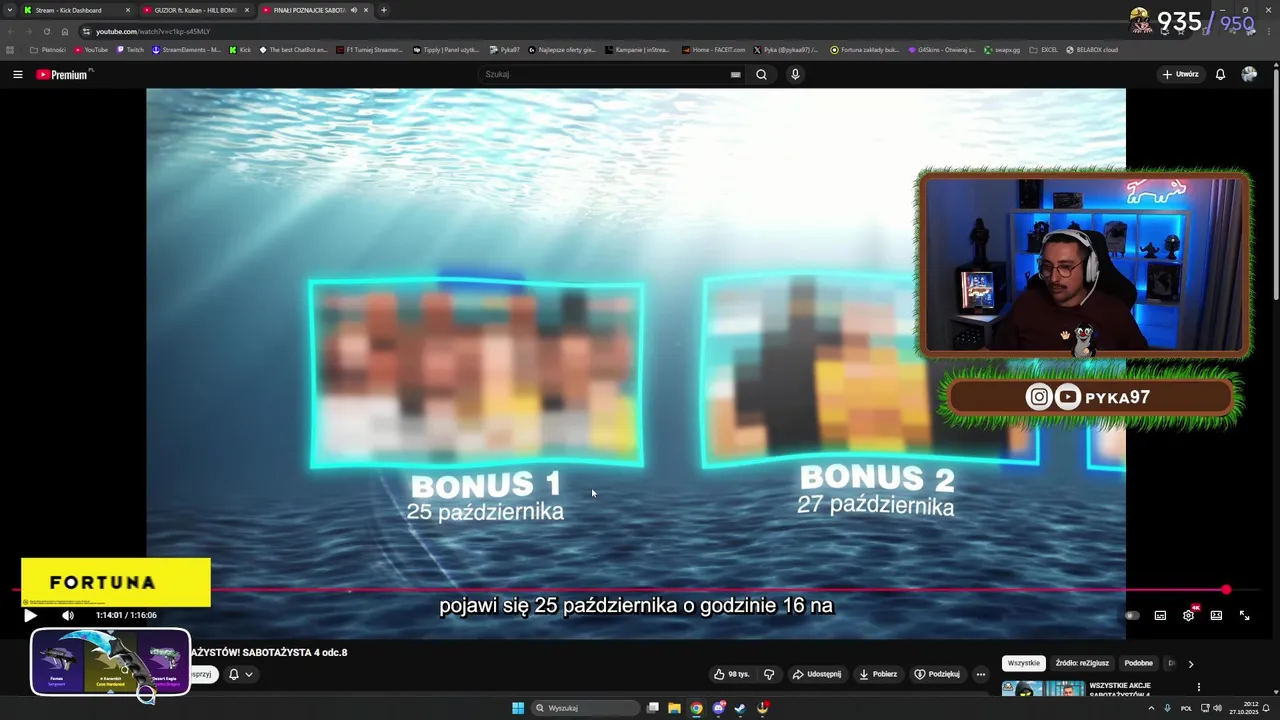Viewport: 1280px width, 720px height.
Task: Dislike the video
Action: tap(769, 674)
